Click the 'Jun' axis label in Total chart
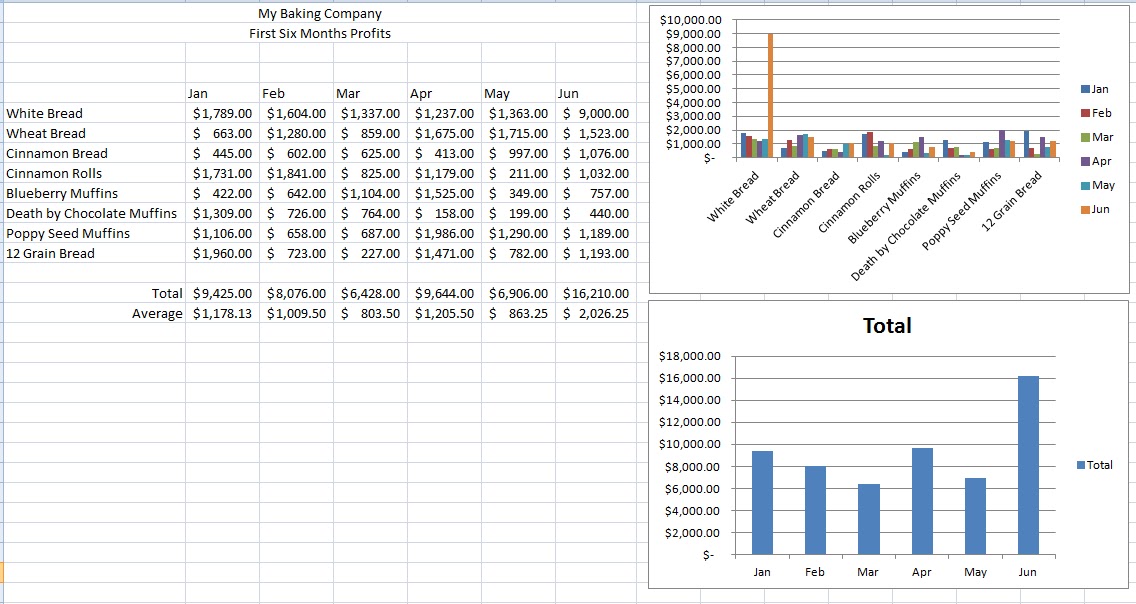 [x=1027, y=572]
